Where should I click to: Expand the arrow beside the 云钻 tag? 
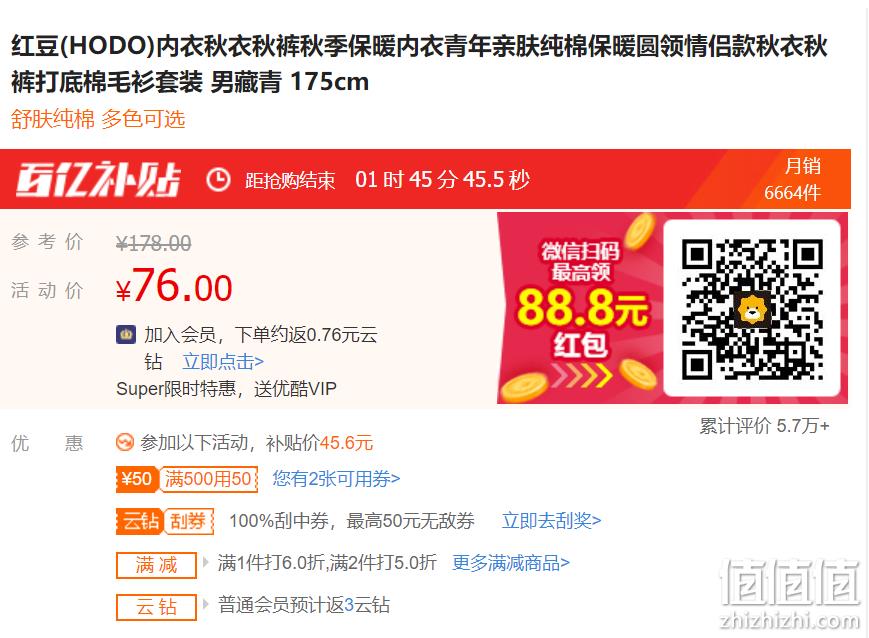206,604
